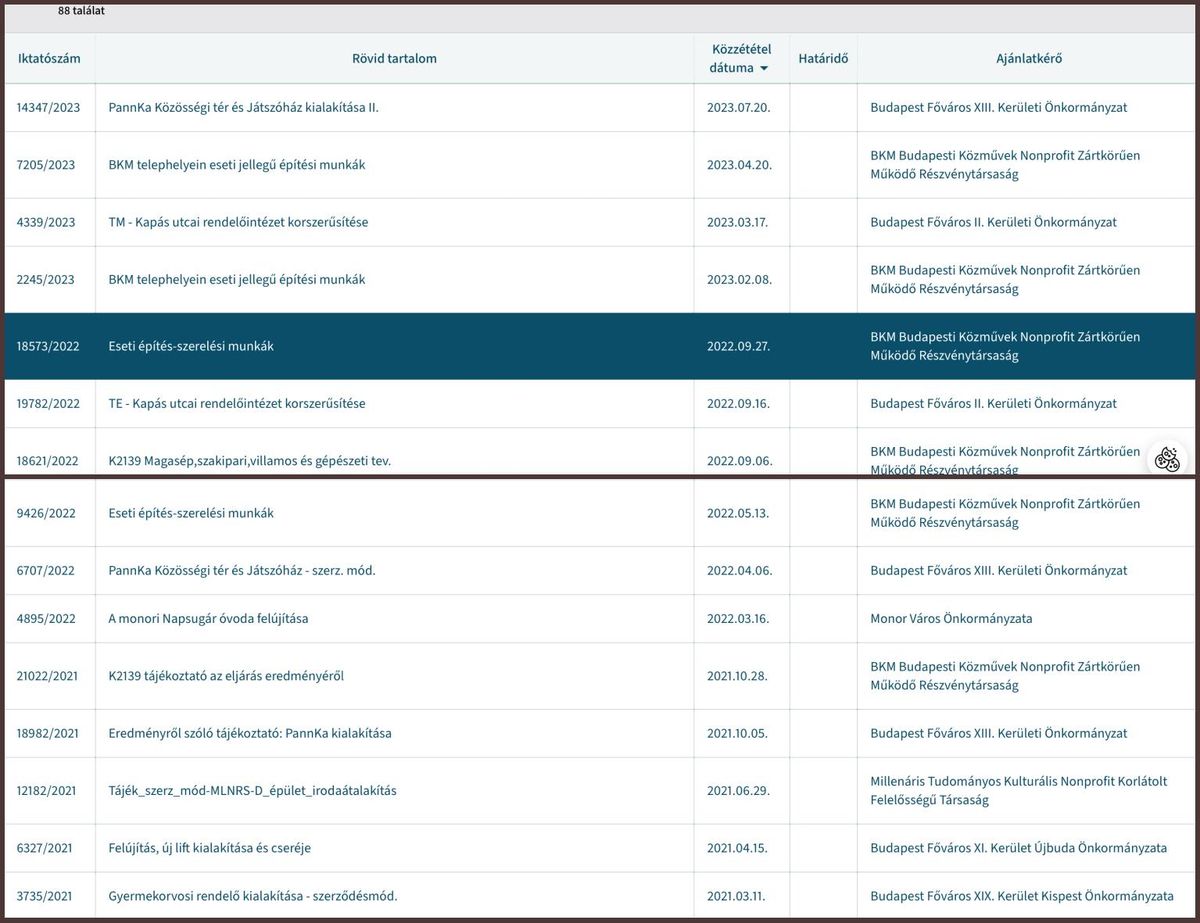Screen dimensions: 1200x923
Task: Click the date 2022.09.16.
Action: (738, 404)
